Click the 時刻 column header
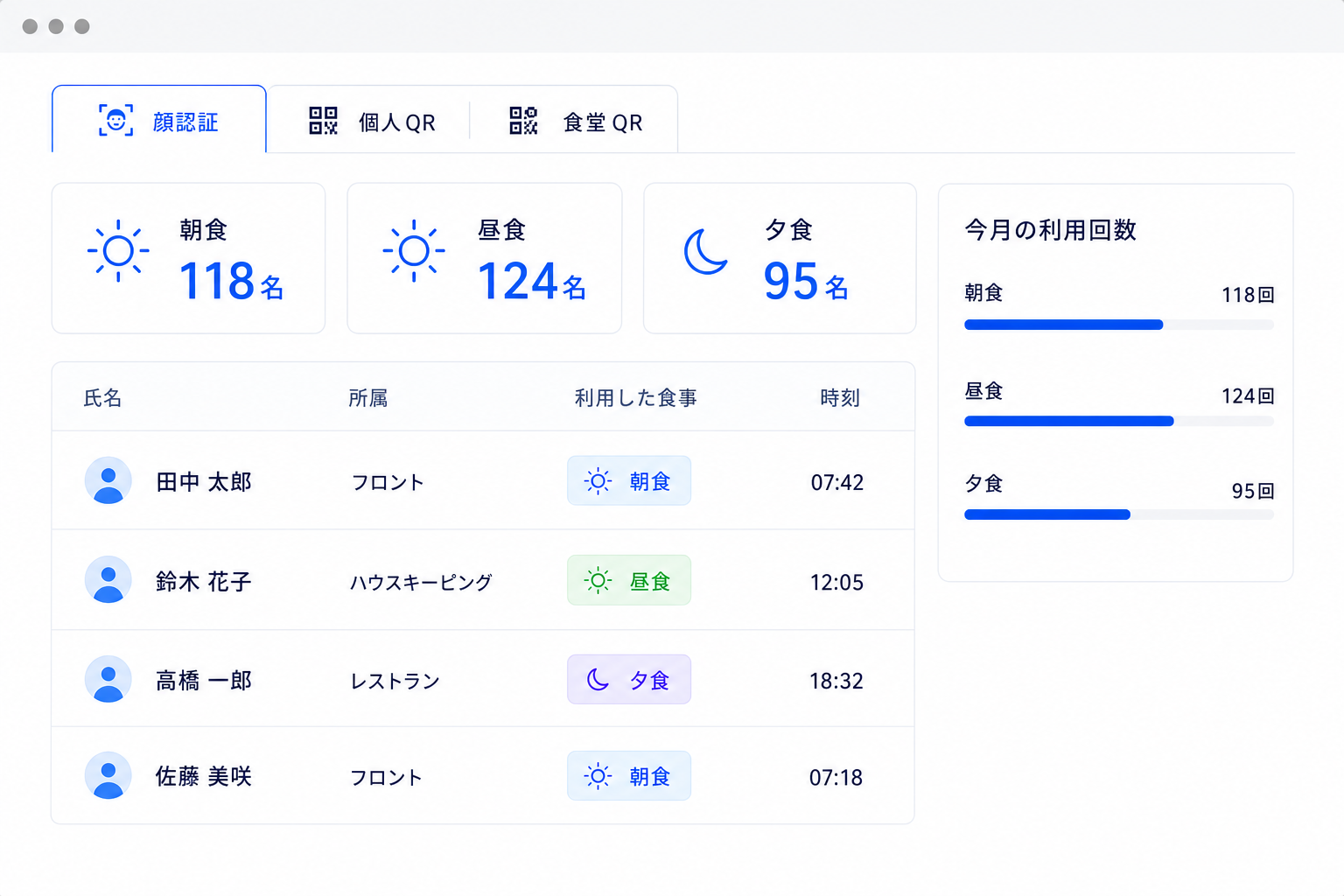Screen dimensions: 1344x896 pyautogui.click(x=840, y=398)
